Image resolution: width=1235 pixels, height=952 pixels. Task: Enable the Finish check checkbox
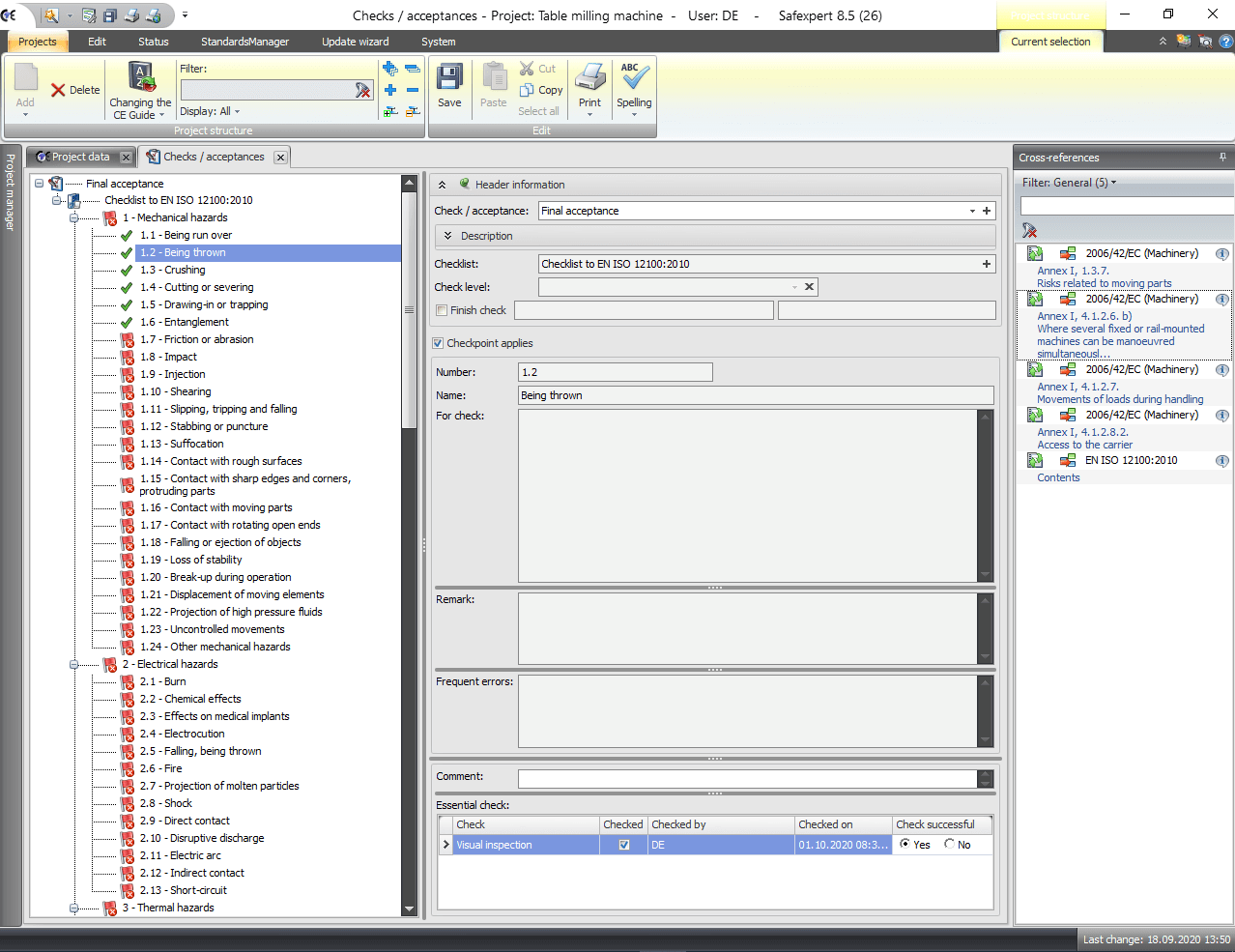pos(442,310)
